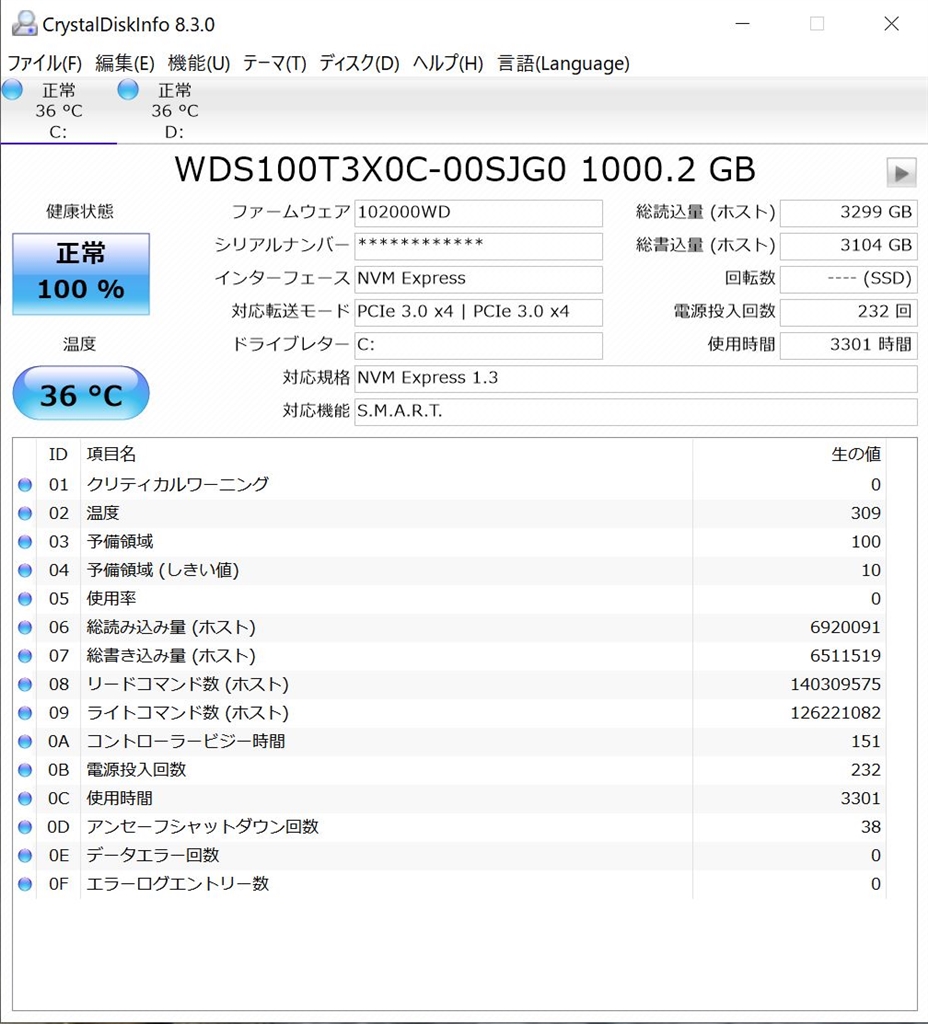Switch to the C: disk tab label
928x1024 pixels.
pos(58,132)
